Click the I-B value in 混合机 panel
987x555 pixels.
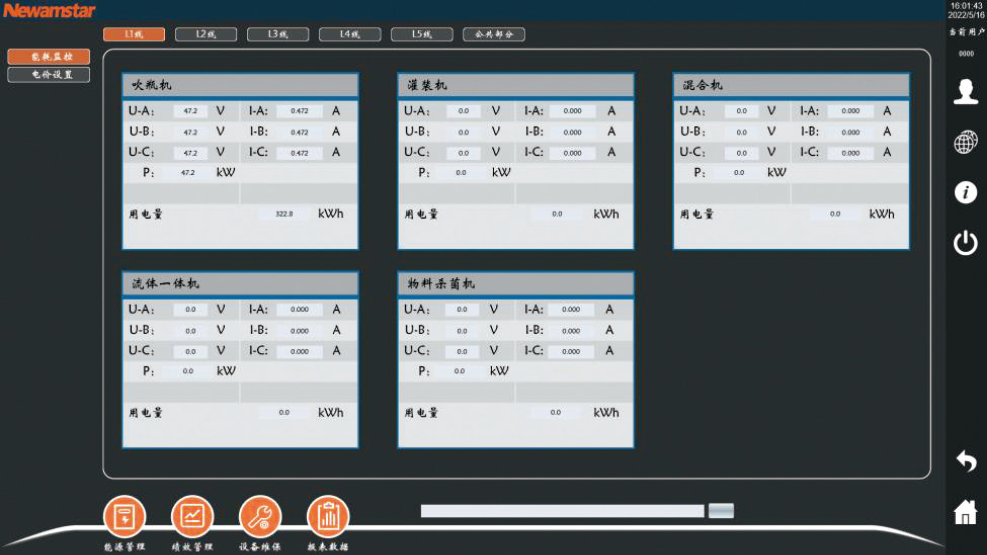tap(850, 132)
